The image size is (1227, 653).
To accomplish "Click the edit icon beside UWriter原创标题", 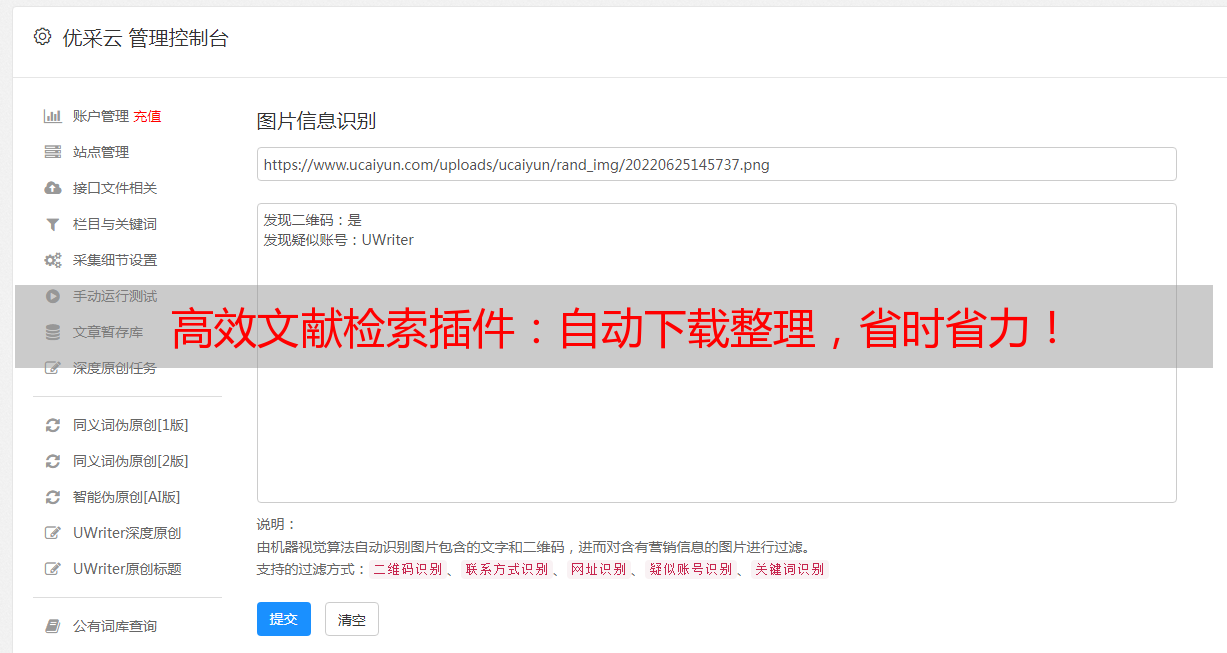I will (53, 569).
